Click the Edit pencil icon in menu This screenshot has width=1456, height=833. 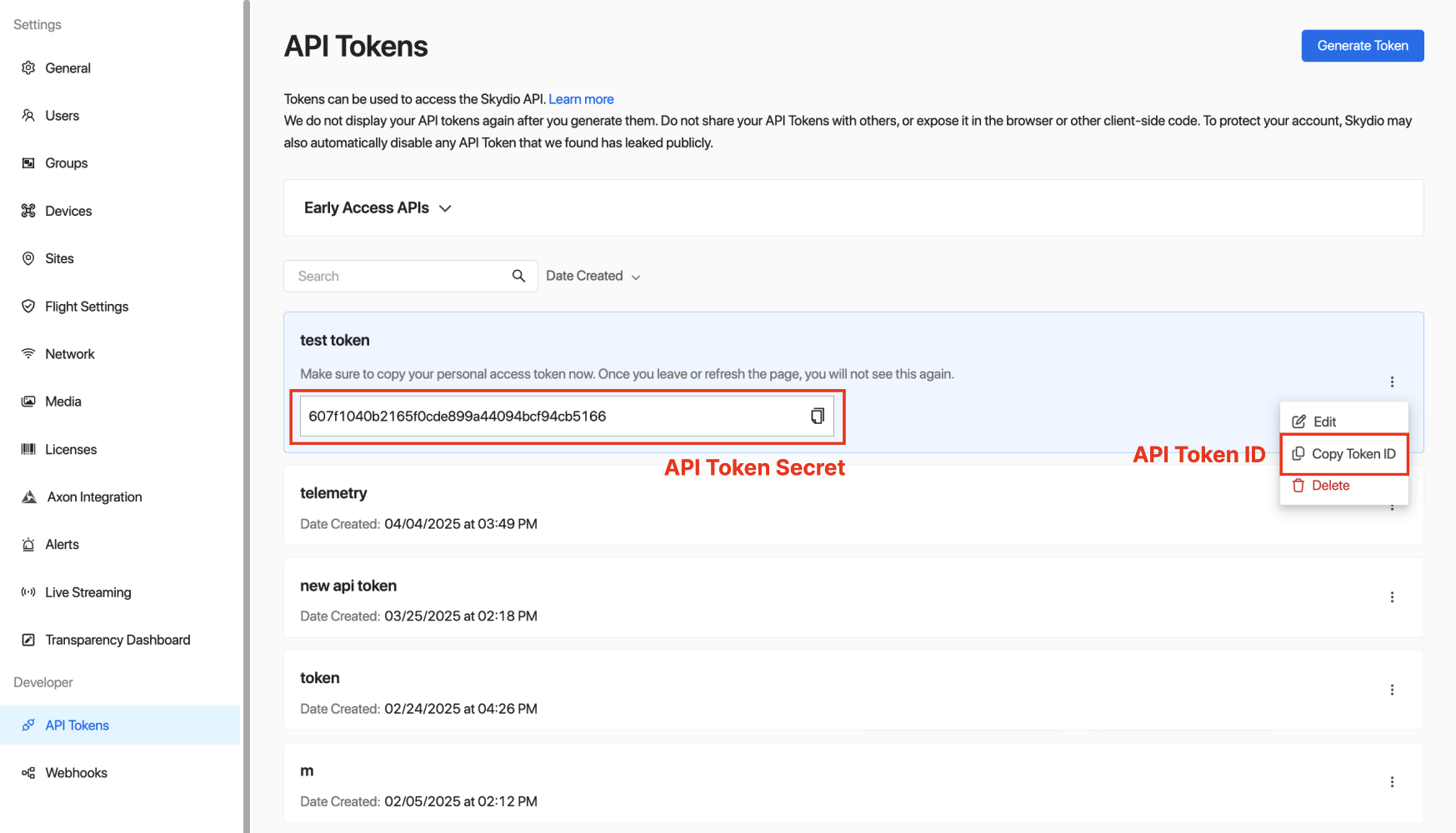(x=1298, y=421)
